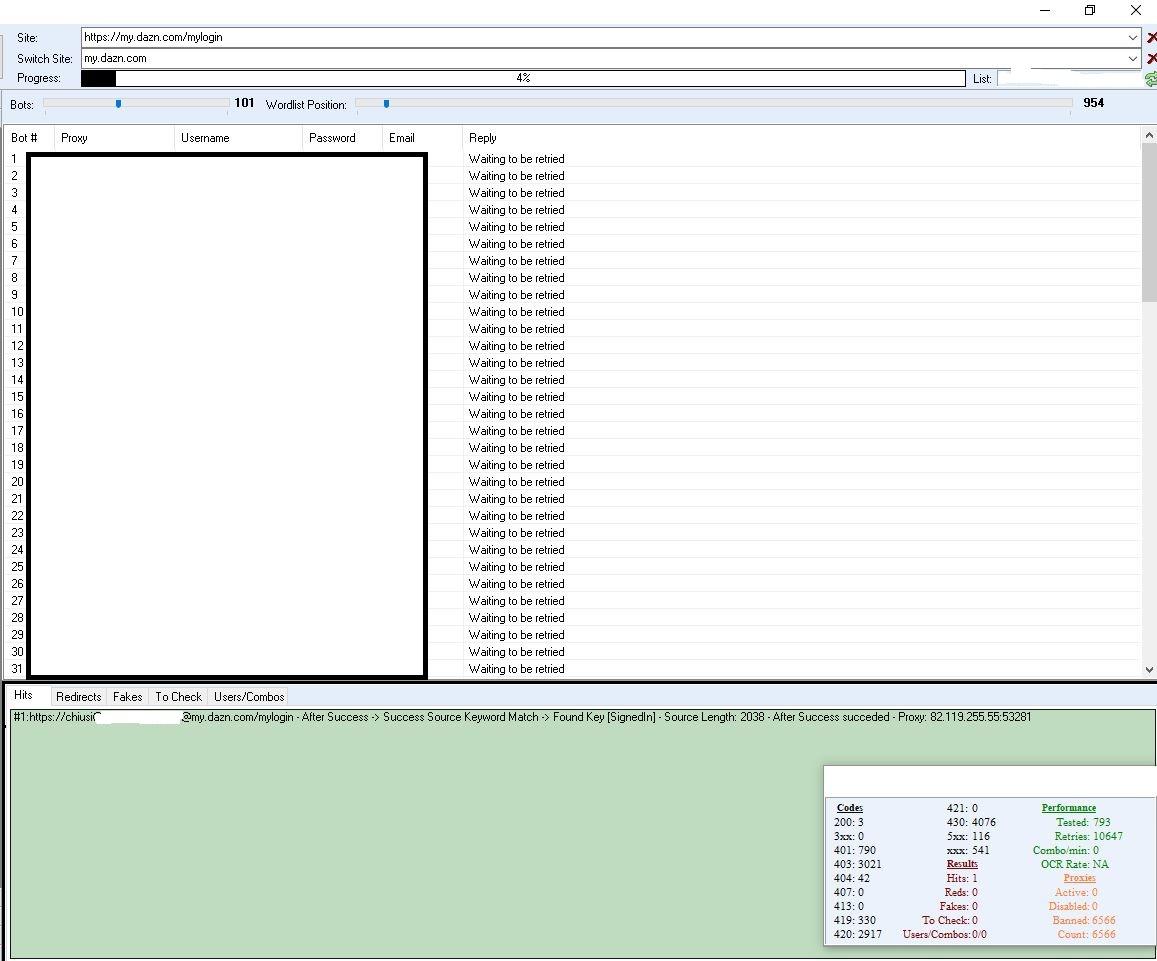Click the green refresh arrows icon
The image size is (1157, 961).
click(x=1151, y=79)
